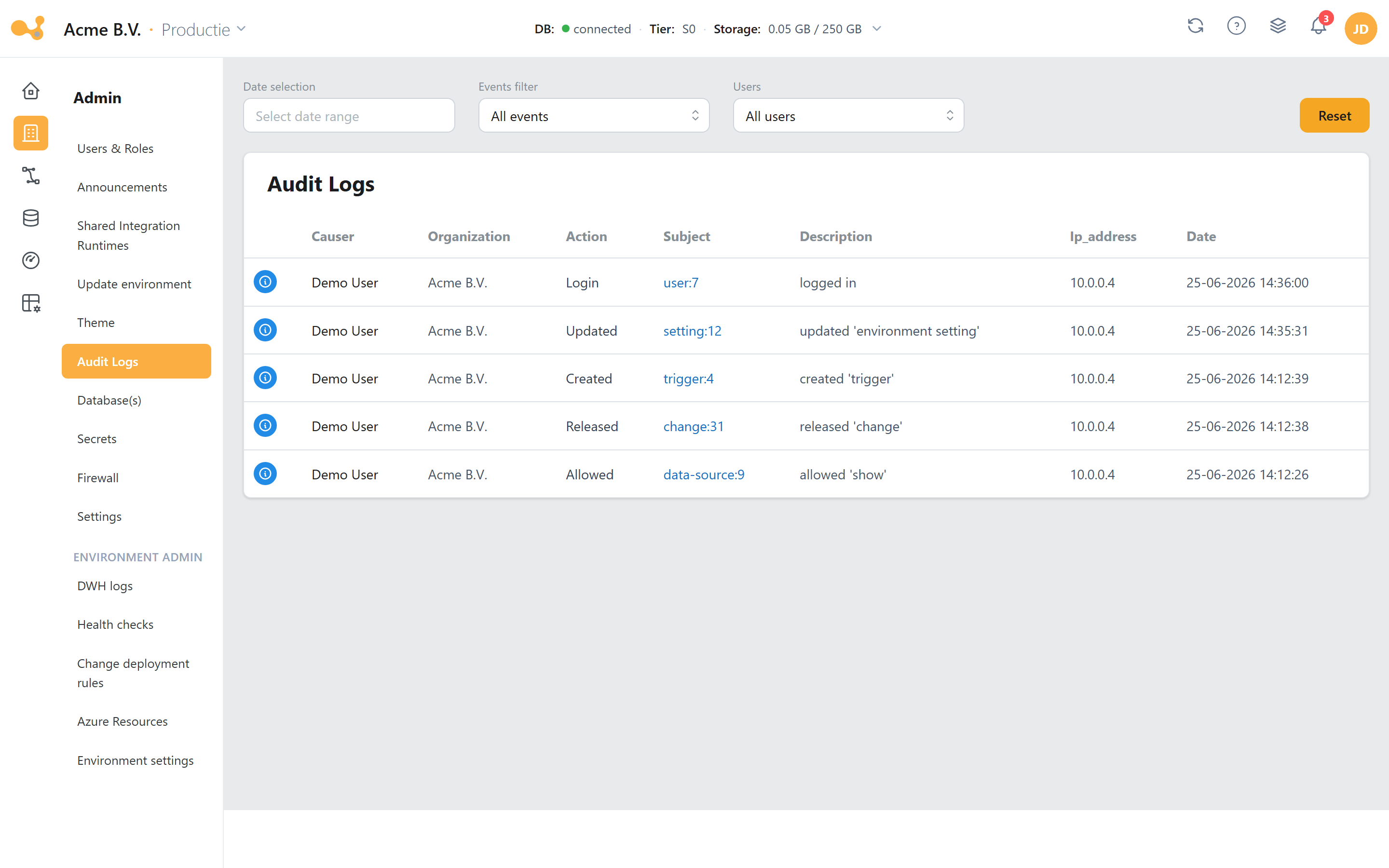The width and height of the screenshot is (1389, 868).
Task: Select the Admin building sidebar icon
Action: pos(30,133)
